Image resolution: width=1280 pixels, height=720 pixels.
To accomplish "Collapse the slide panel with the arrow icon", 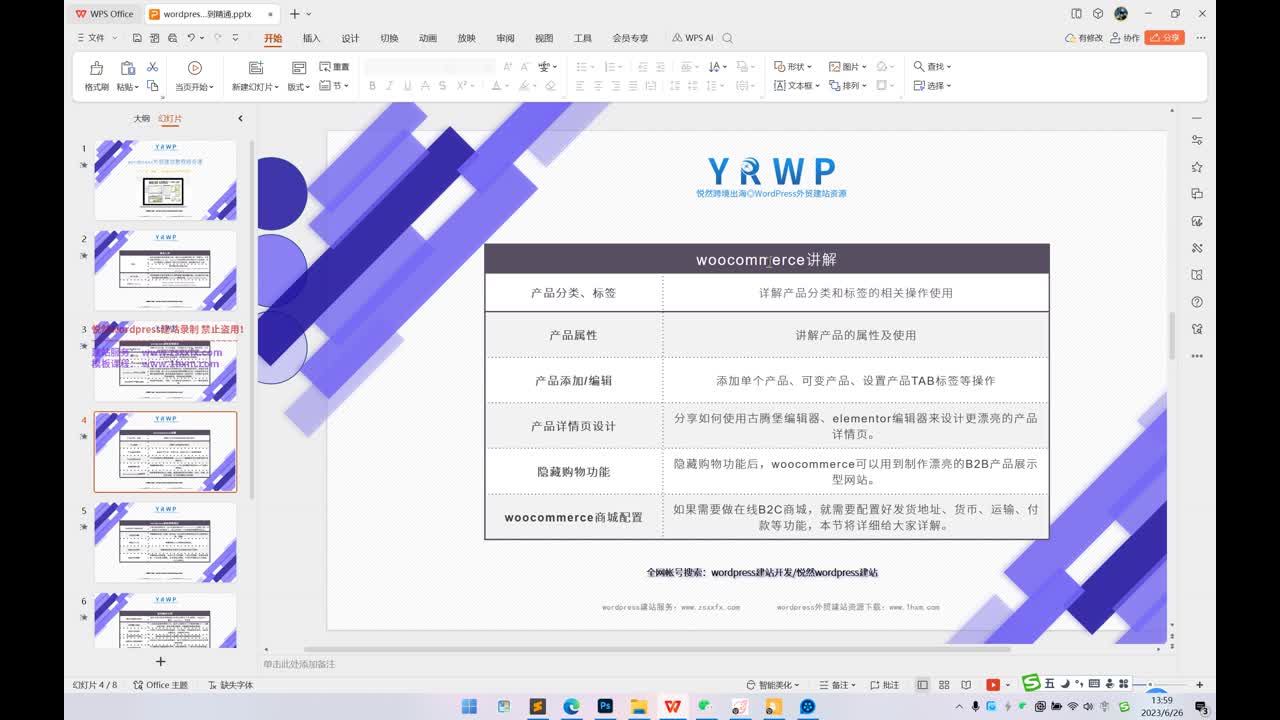I will [240, 118].
